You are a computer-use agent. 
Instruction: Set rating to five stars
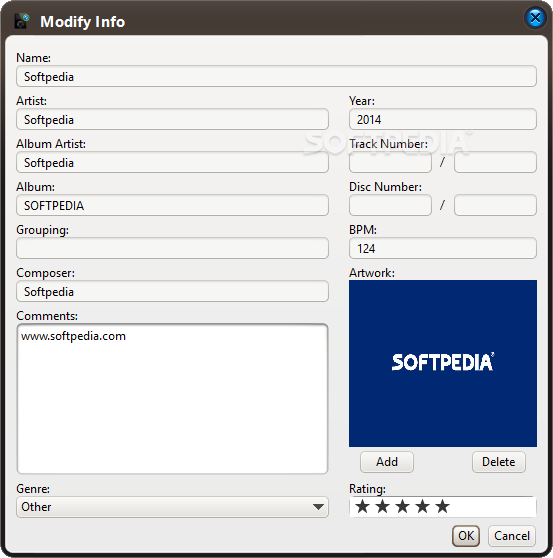tap(443, 506)
